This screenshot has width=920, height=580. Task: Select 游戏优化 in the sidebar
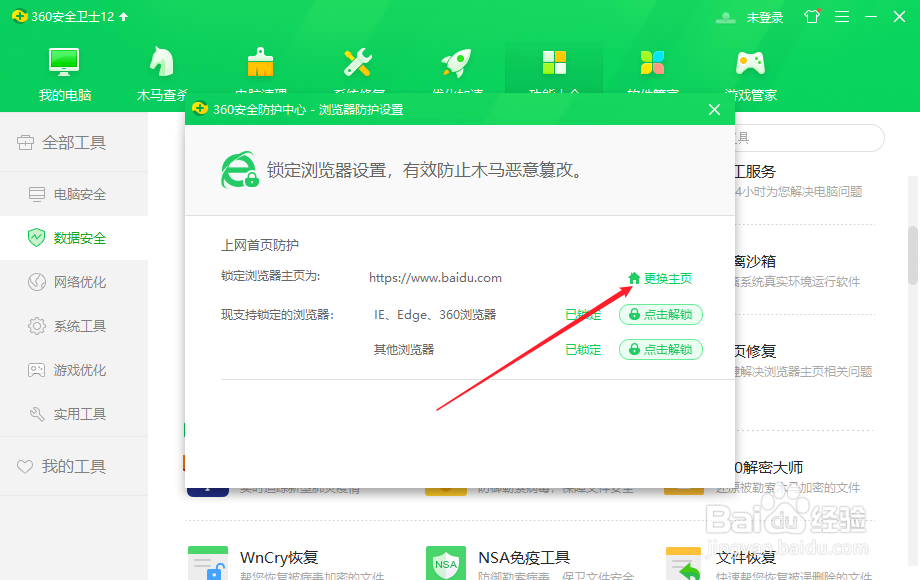(74, 370)
